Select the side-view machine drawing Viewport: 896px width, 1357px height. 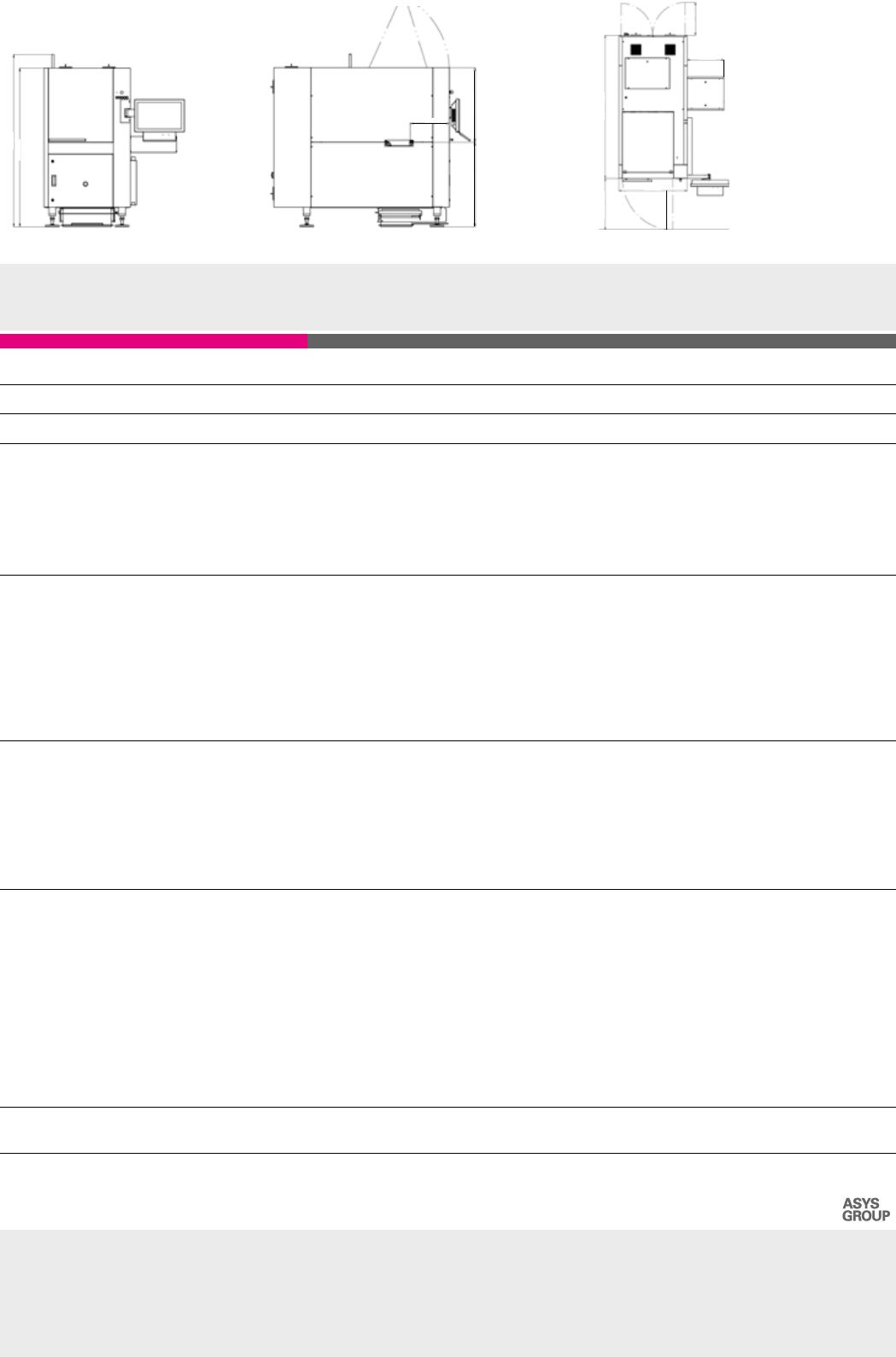(372, 141)
